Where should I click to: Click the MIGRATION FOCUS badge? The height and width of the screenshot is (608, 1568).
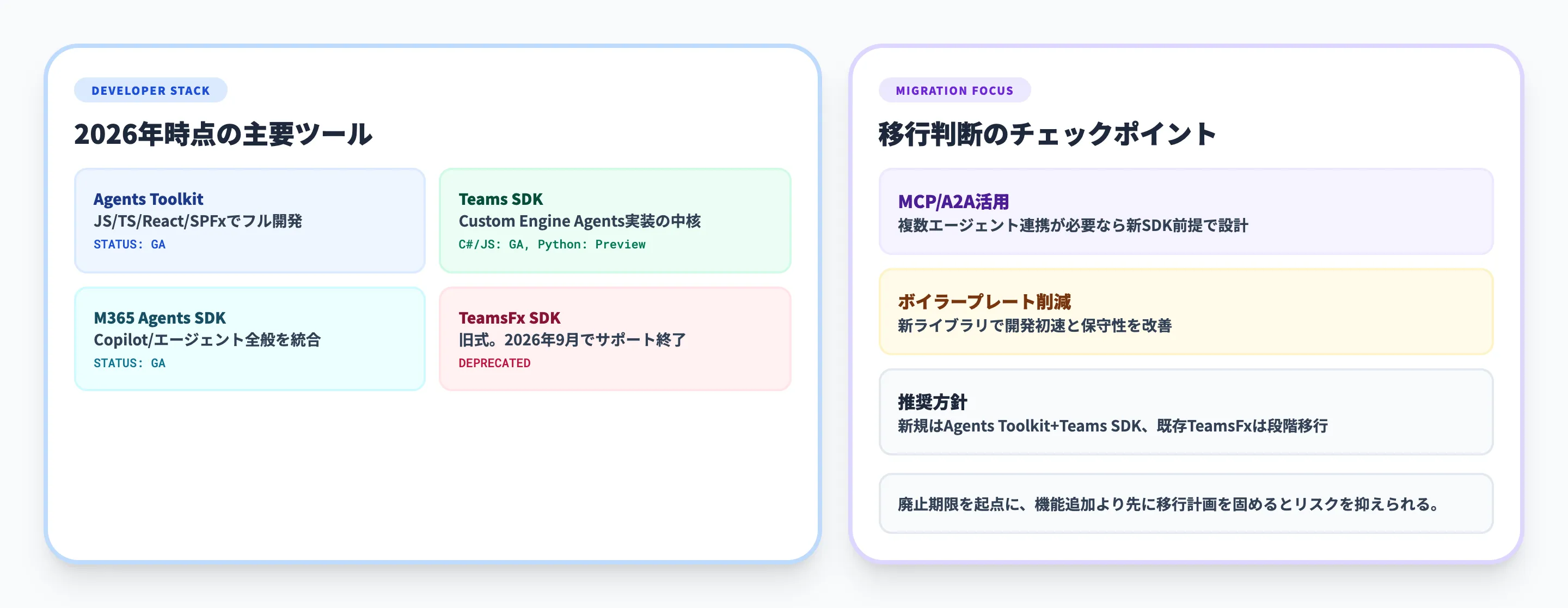point(954,90)
